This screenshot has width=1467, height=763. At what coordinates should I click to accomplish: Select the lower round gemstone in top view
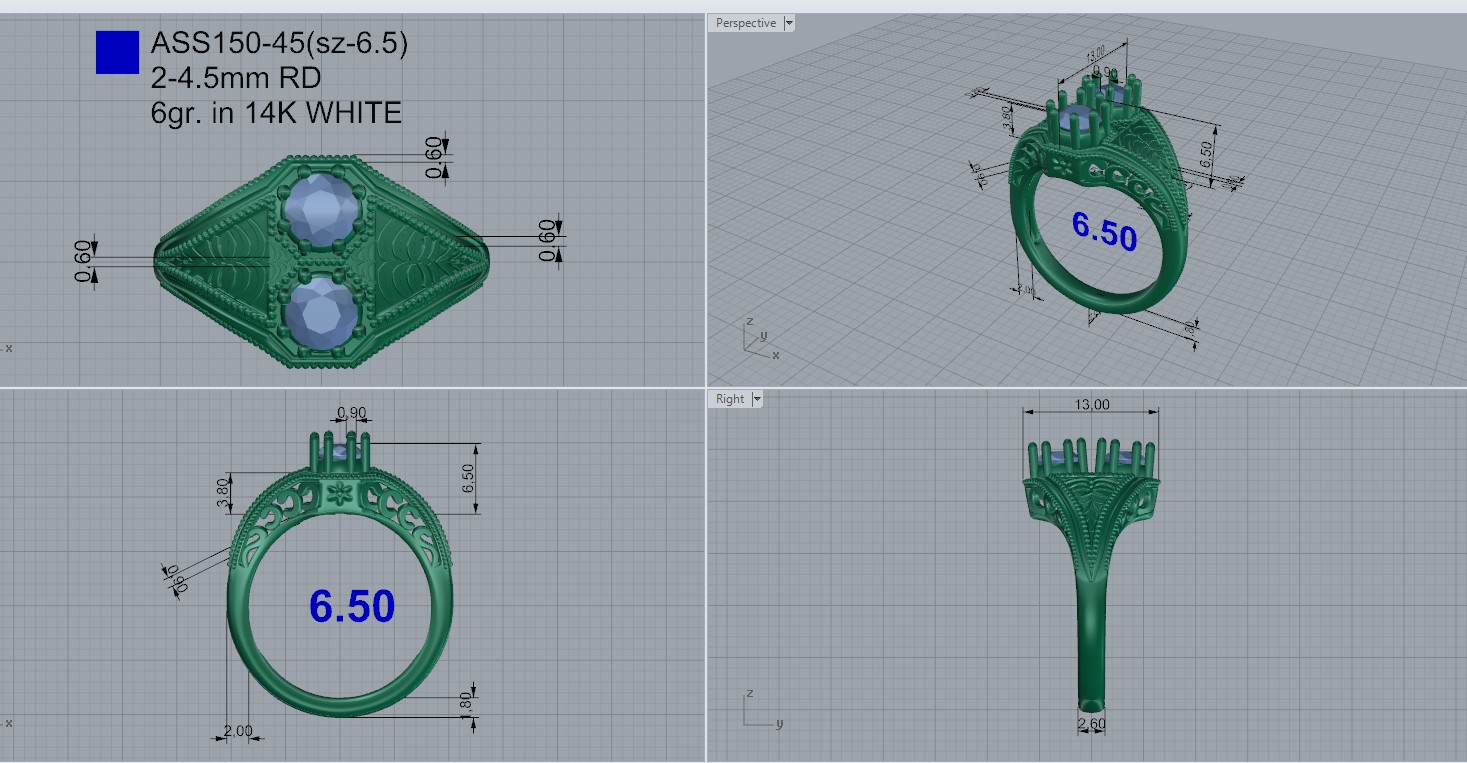pyautogui.click(x=322, y=313)
